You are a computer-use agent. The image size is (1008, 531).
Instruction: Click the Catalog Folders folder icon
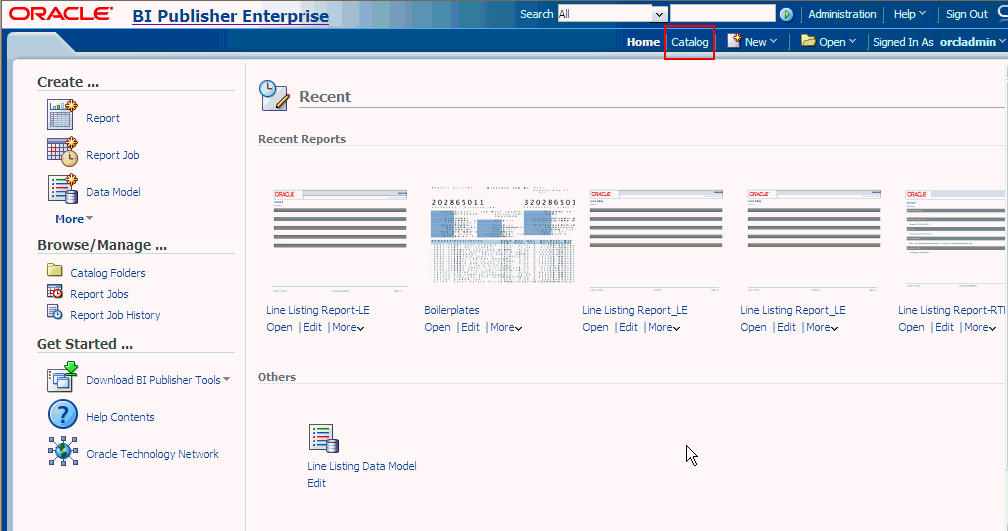(55, 269)
